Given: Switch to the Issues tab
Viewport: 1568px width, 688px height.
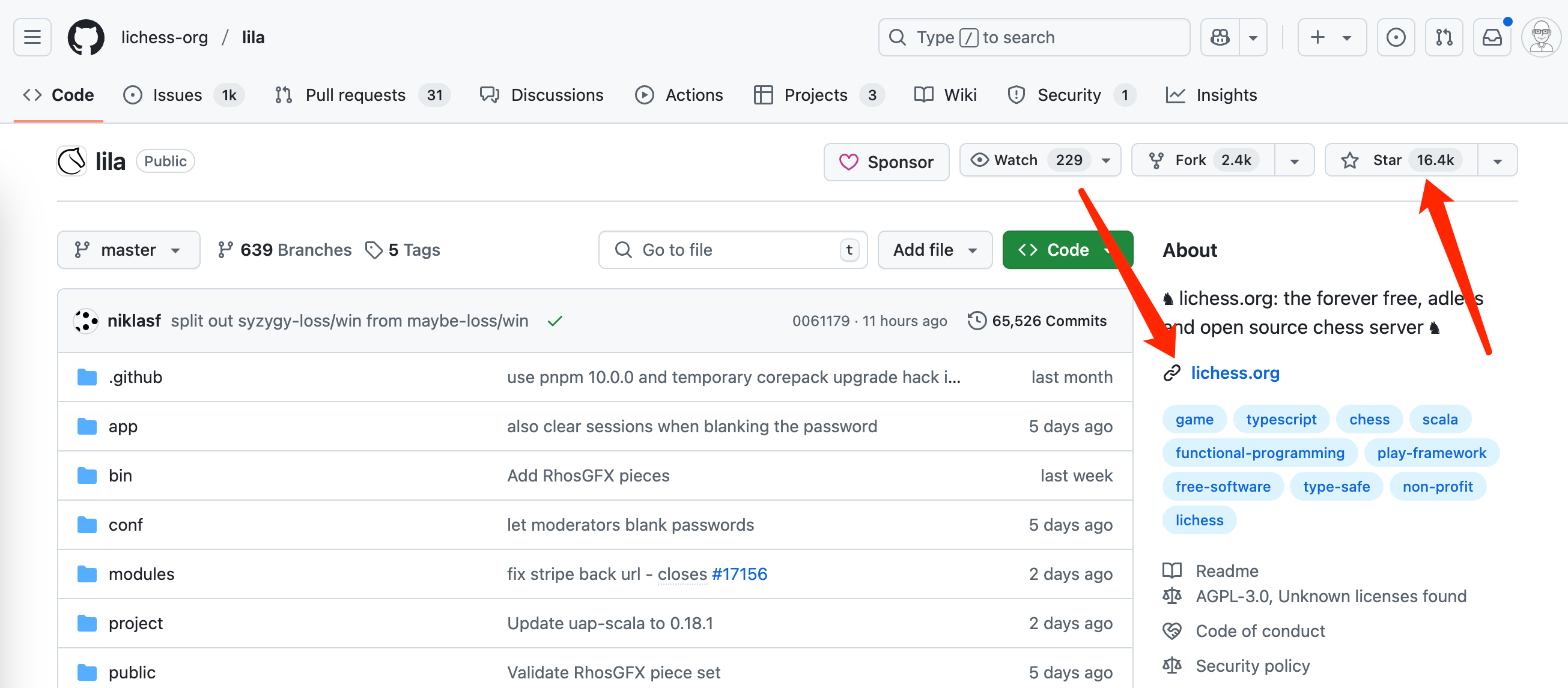Looking at the screenshot, I should (183, 95).
